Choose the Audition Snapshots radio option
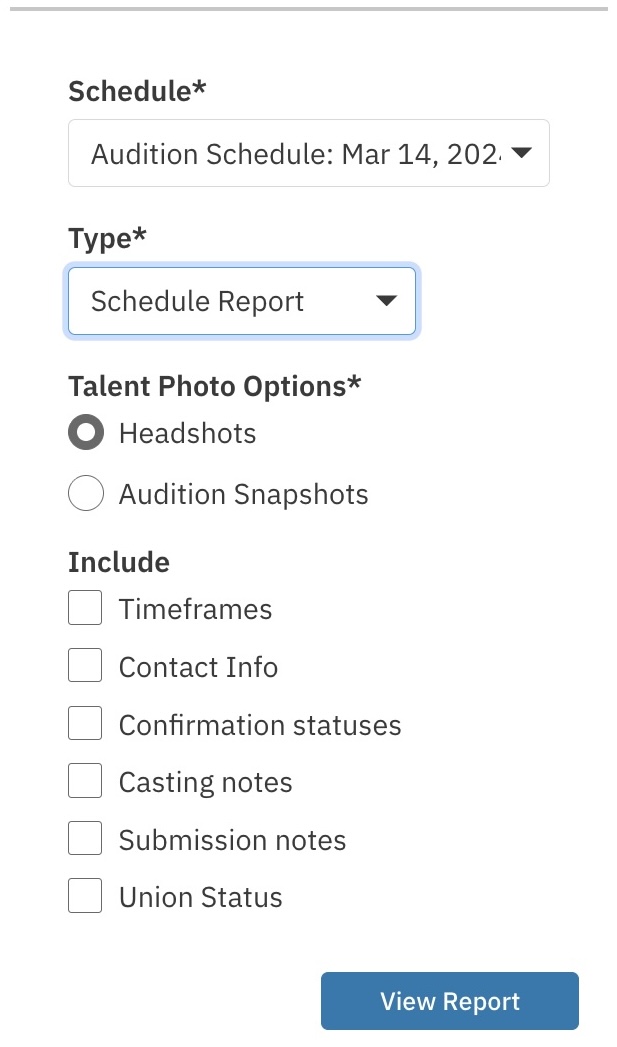The width and height of the screenshot is (617, 1047). tap(86, 494)
